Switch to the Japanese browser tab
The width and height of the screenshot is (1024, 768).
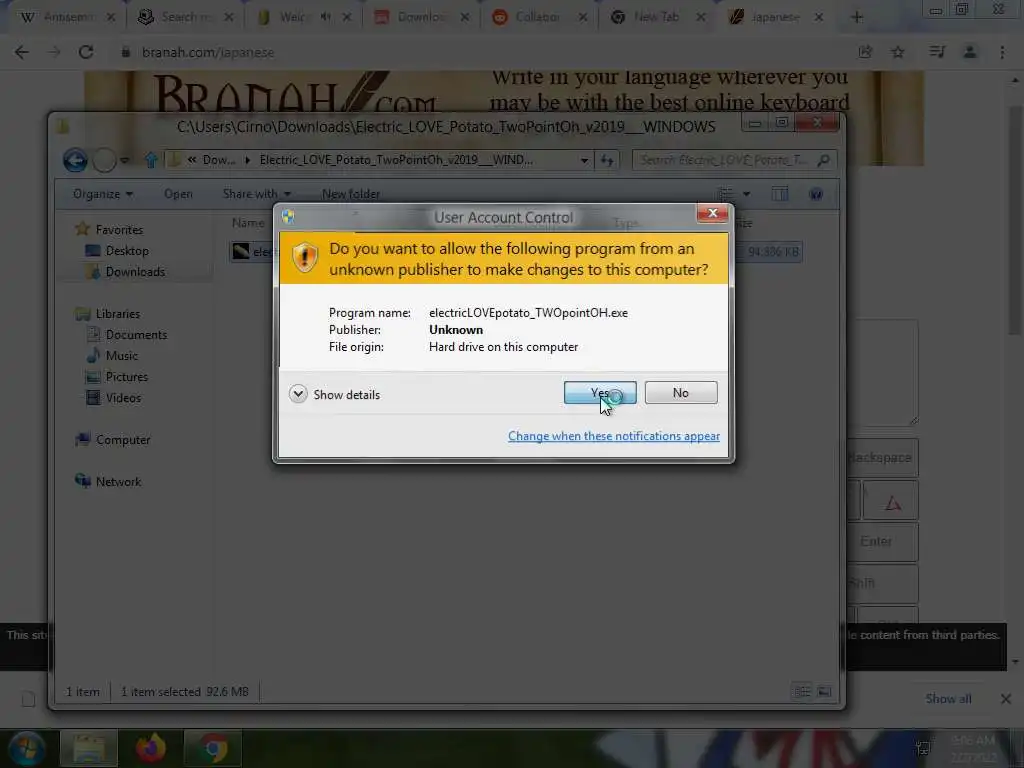[x=775, y=17]
